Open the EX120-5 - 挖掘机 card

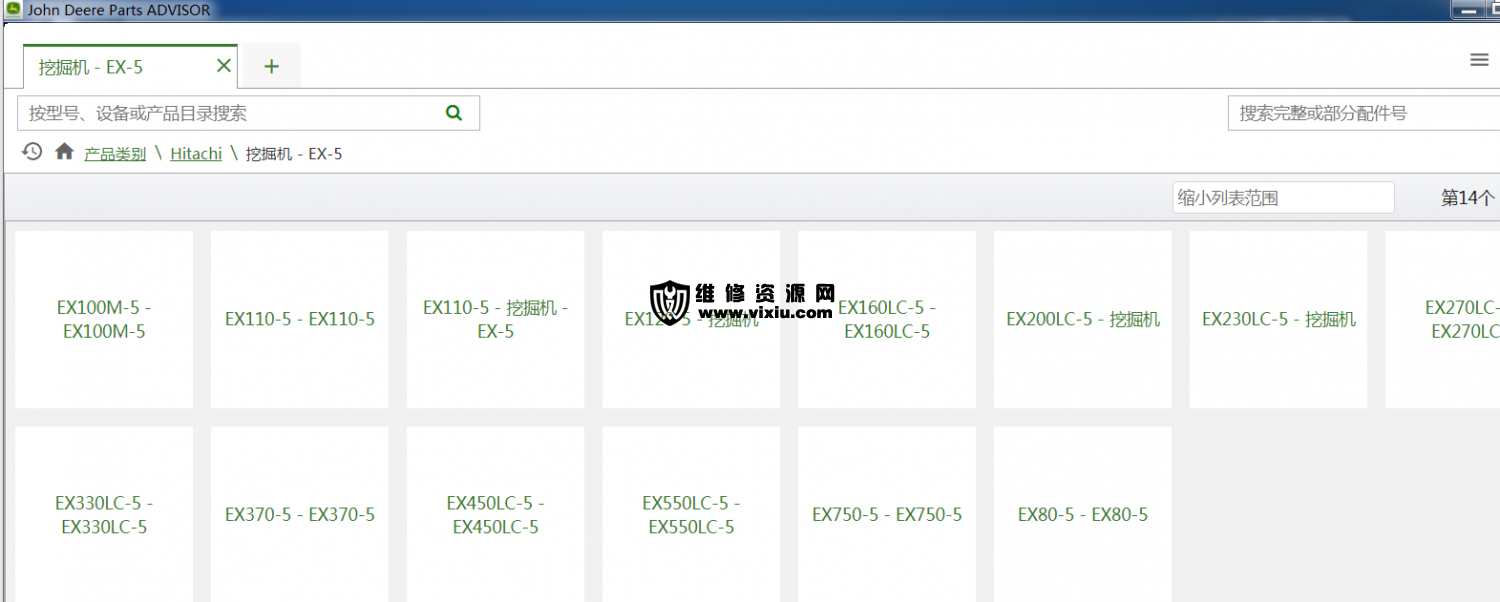pos(691,320)
